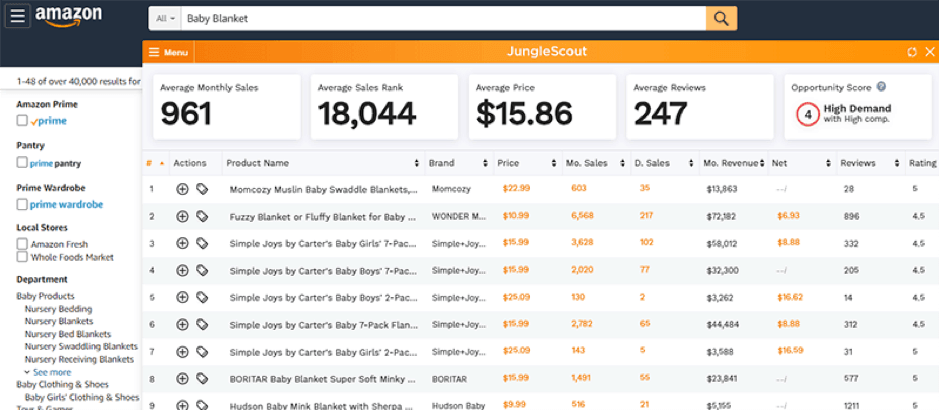This screenshot has height=410, width=939.
Task: Check the Prime Pantry filter
Action: coord(22,162)
